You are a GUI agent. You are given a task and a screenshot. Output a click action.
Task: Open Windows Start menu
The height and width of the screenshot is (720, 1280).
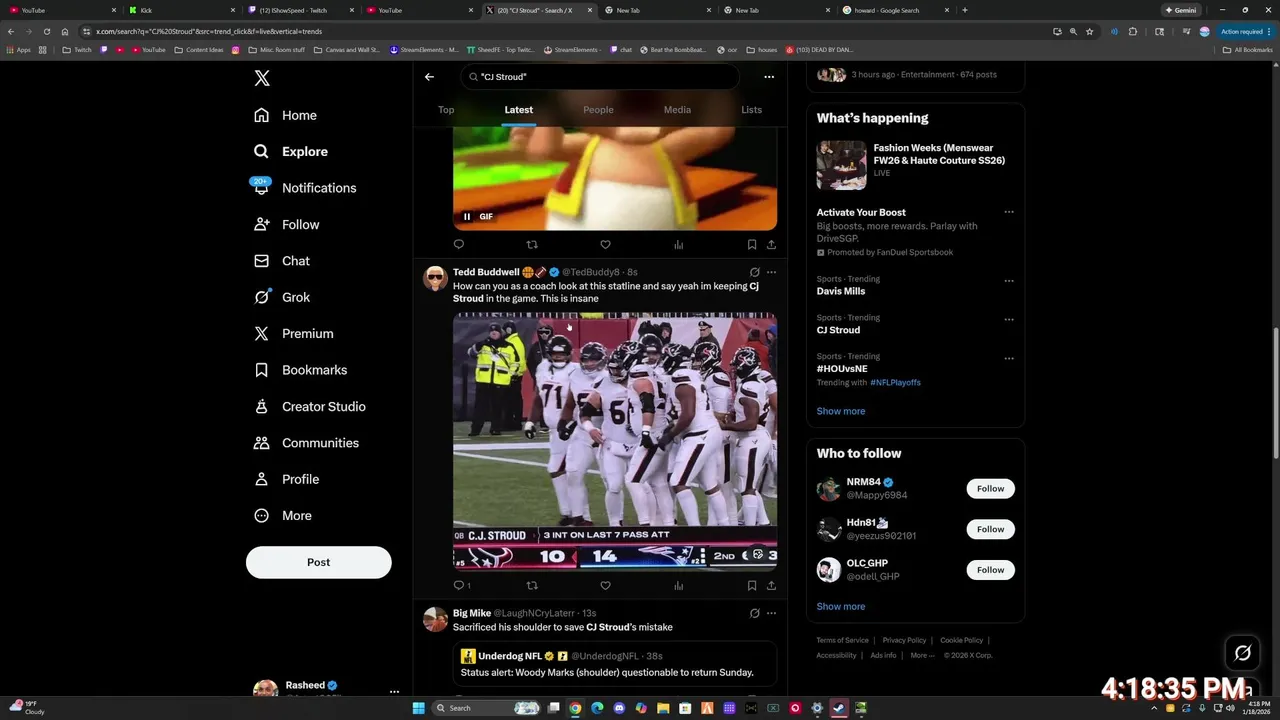pyautogui.click(x=419, y=708)
